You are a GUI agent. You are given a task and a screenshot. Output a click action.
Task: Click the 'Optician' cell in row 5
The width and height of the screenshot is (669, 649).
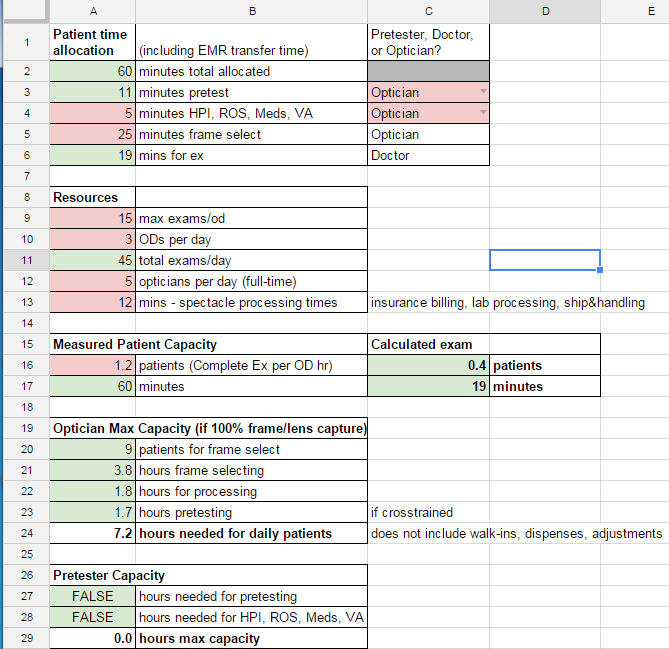pos(428,134)
